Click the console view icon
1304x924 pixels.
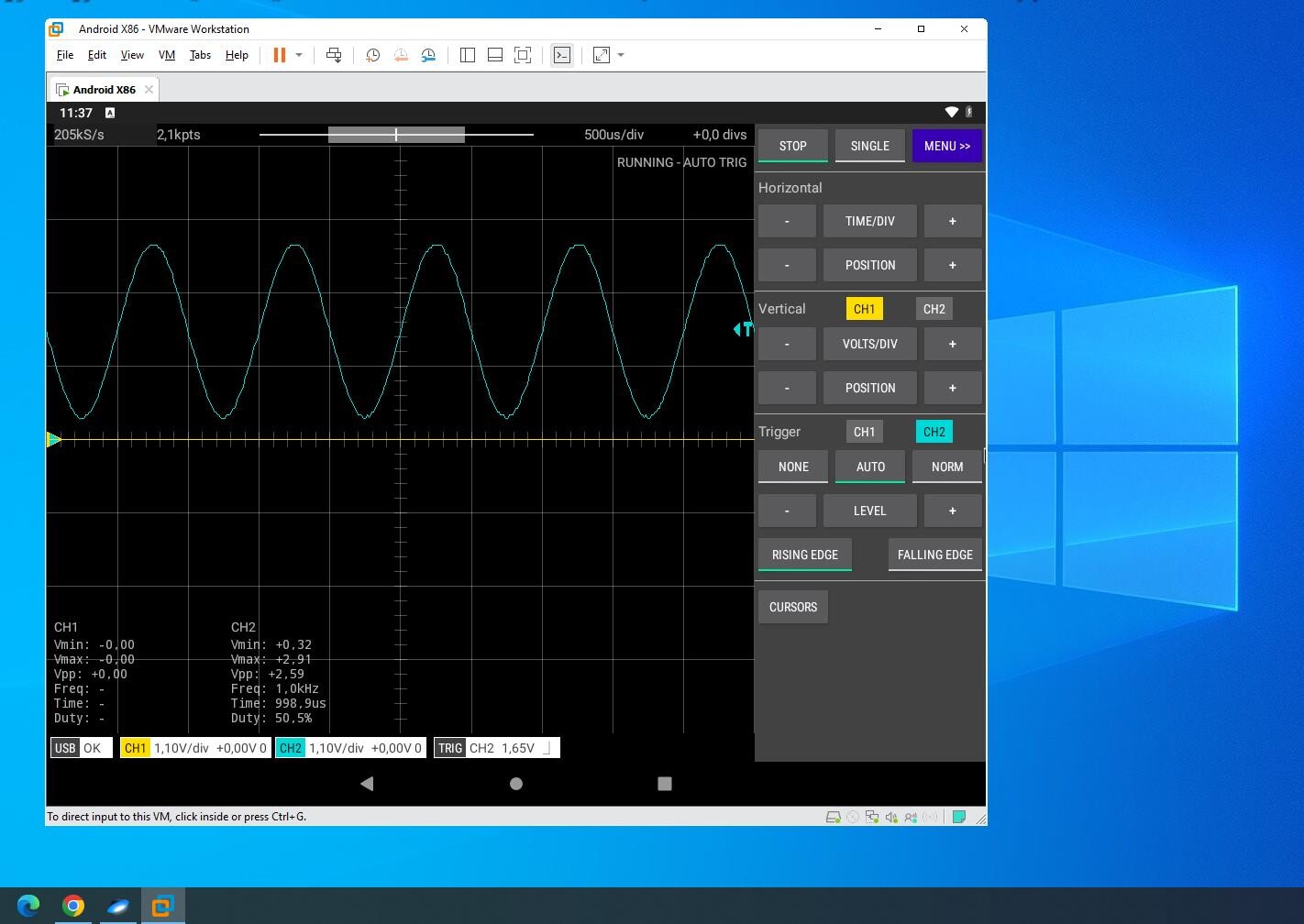point(562,55)
